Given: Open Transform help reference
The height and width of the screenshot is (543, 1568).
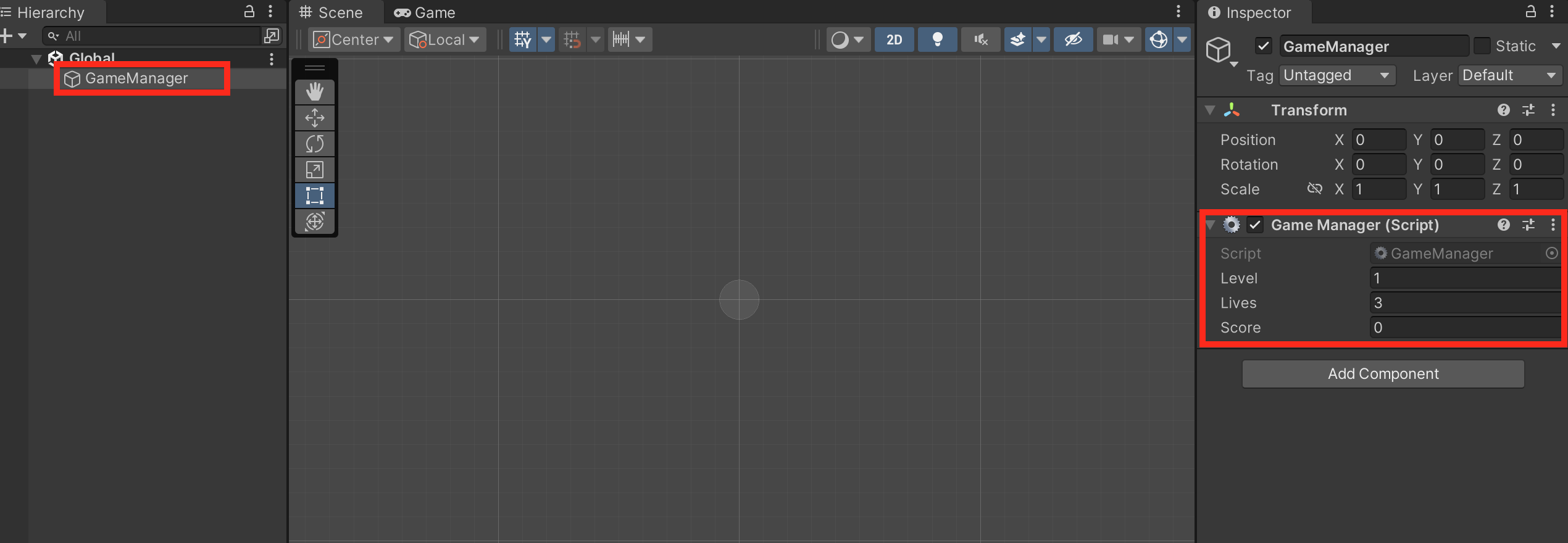Looking at the screenshot, I should tap(1504, 110).
